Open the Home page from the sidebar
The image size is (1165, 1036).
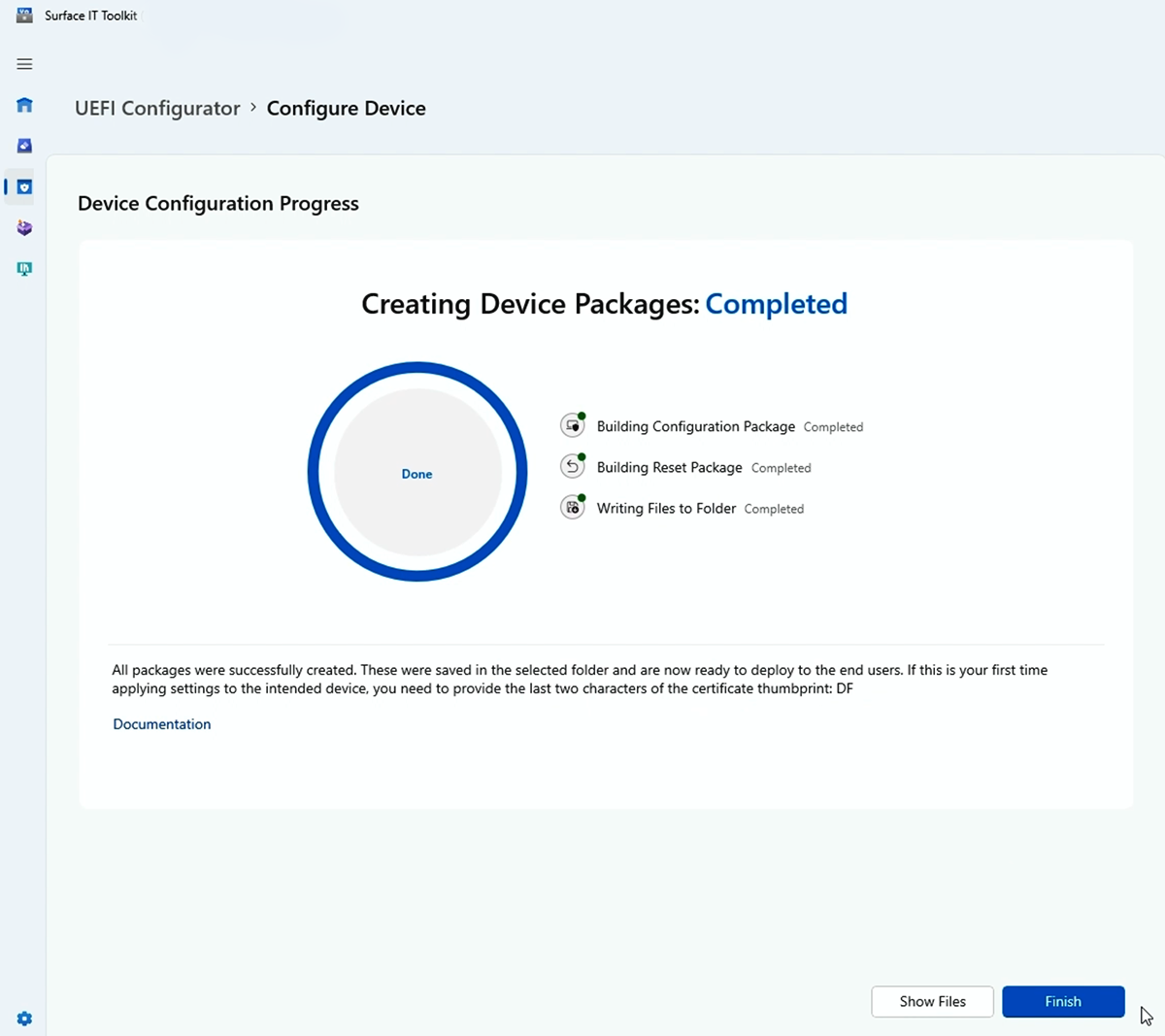click(x=23, y=105)
